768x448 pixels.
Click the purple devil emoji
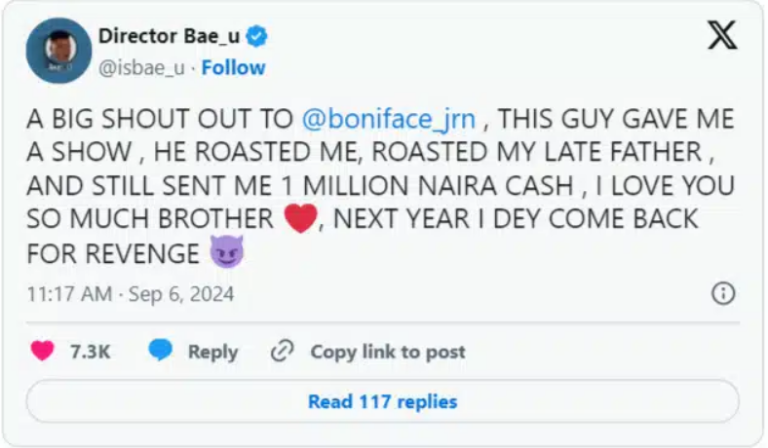pyautogui.click(x=227, y=255)
